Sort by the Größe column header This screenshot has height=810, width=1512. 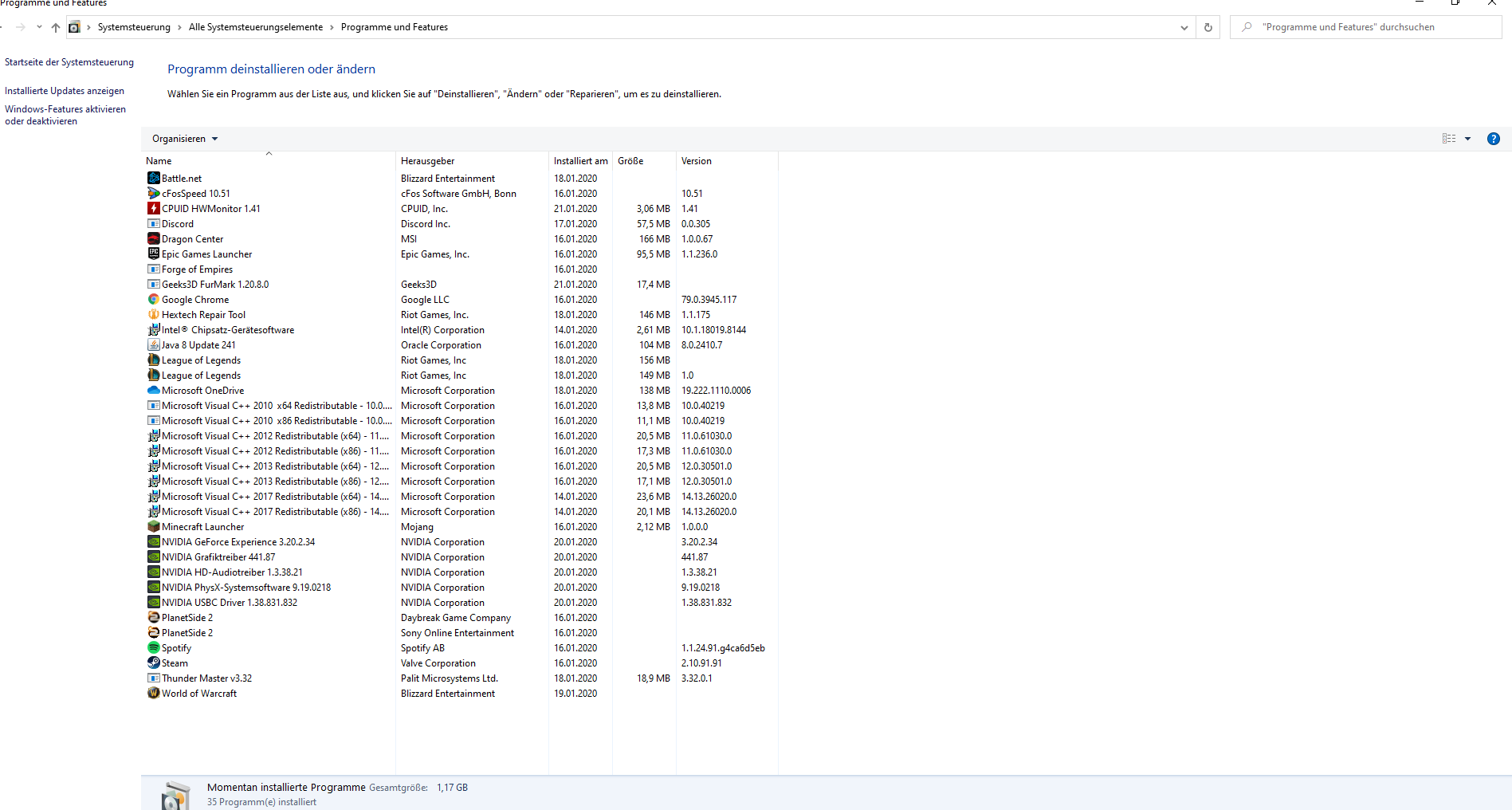point(644,160)
